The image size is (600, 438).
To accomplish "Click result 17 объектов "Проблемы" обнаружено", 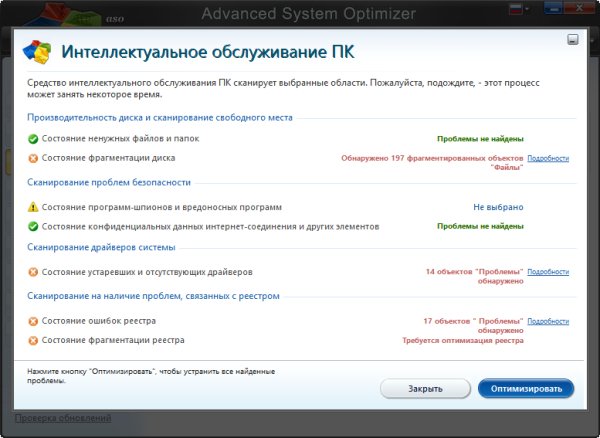I will (473, 326).
